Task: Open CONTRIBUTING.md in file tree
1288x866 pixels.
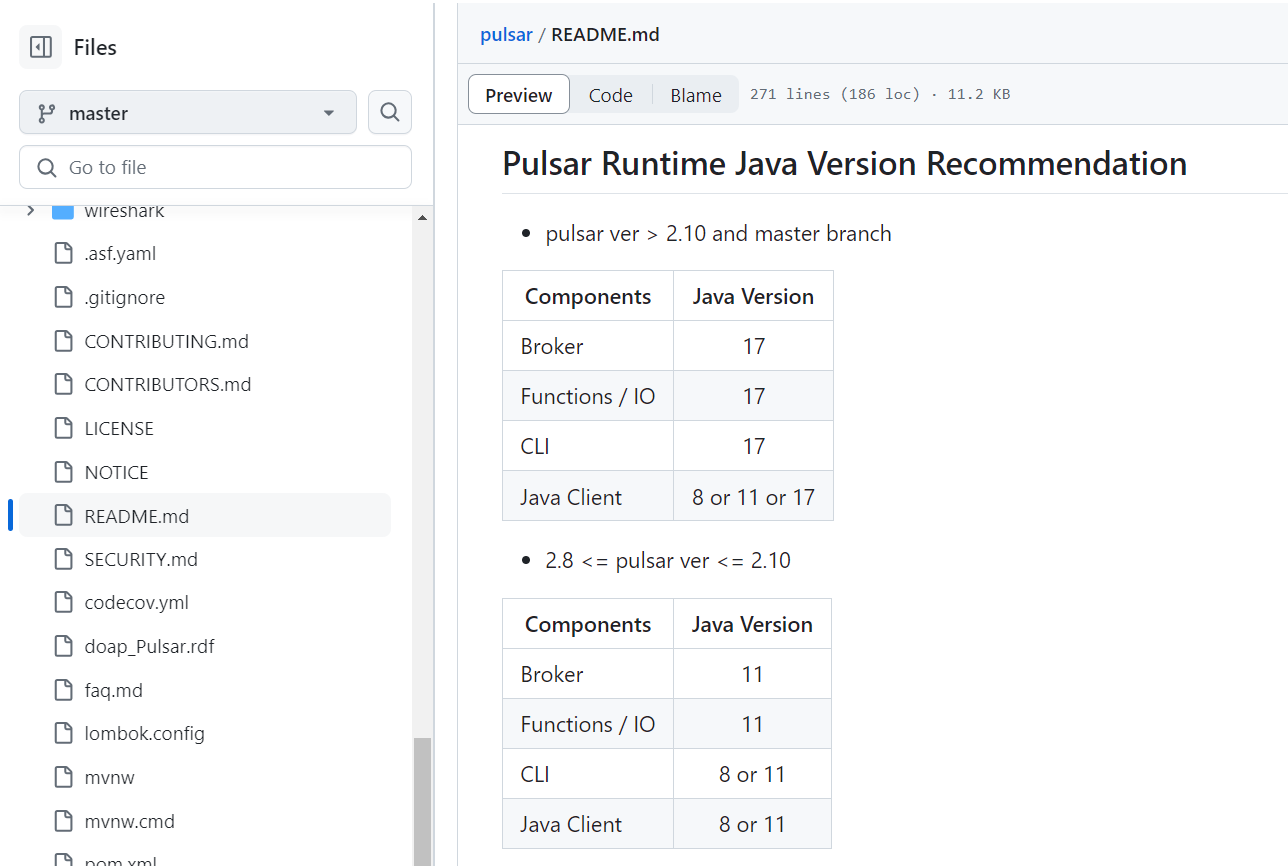Action: [166, 341]
